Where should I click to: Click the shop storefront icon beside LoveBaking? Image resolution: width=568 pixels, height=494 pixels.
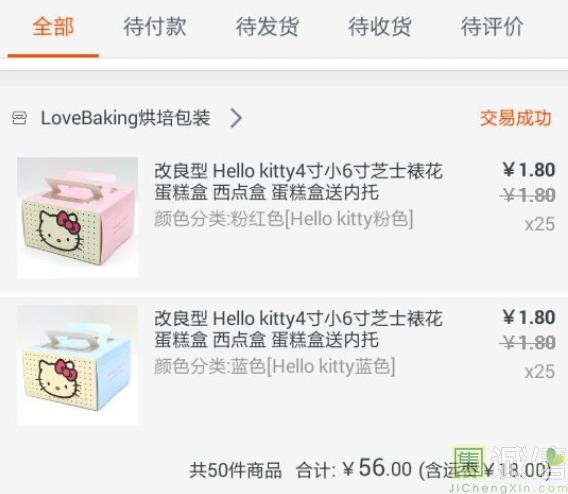(x=19, y=118)
